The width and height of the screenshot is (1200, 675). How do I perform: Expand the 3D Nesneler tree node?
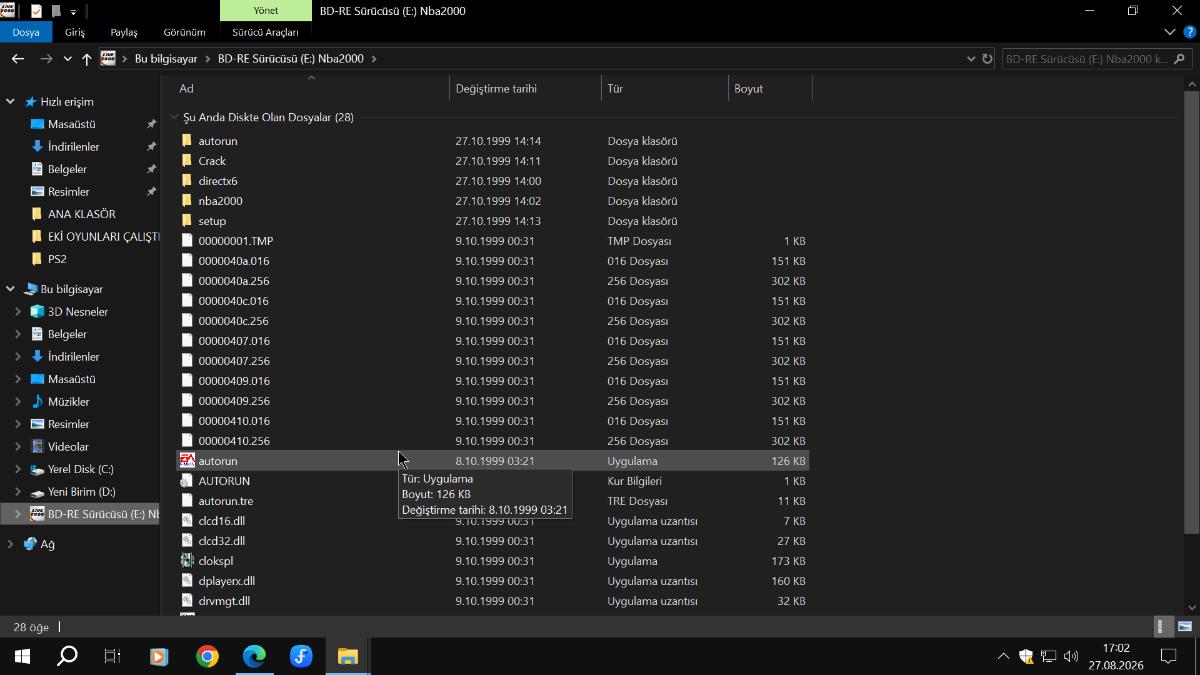pos(18,312)
